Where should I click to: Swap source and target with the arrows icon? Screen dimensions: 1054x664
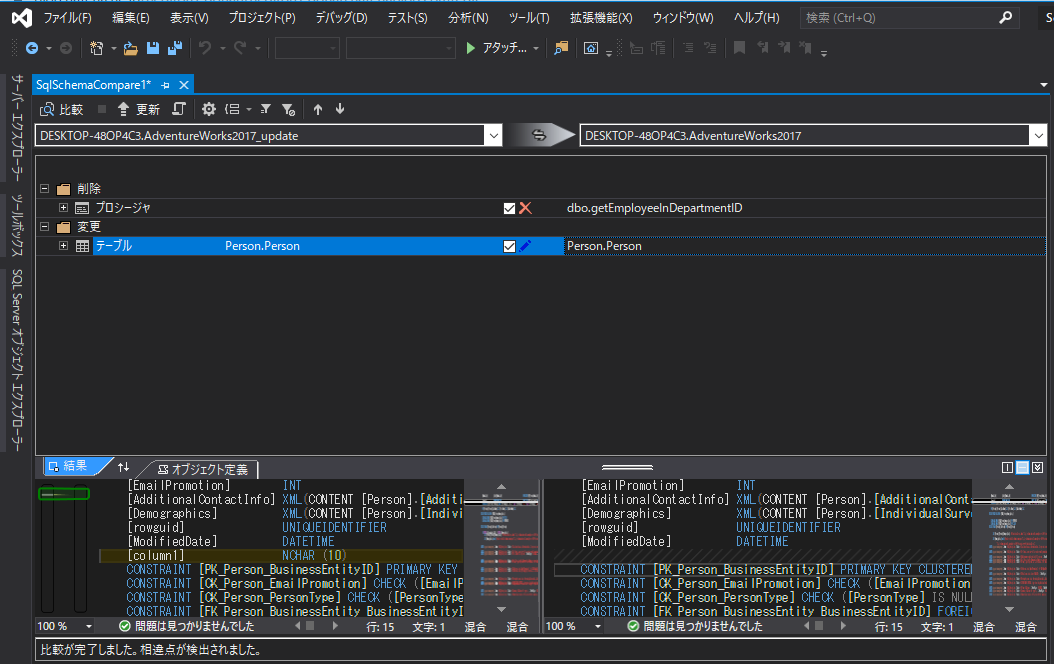tap(539, 135)
